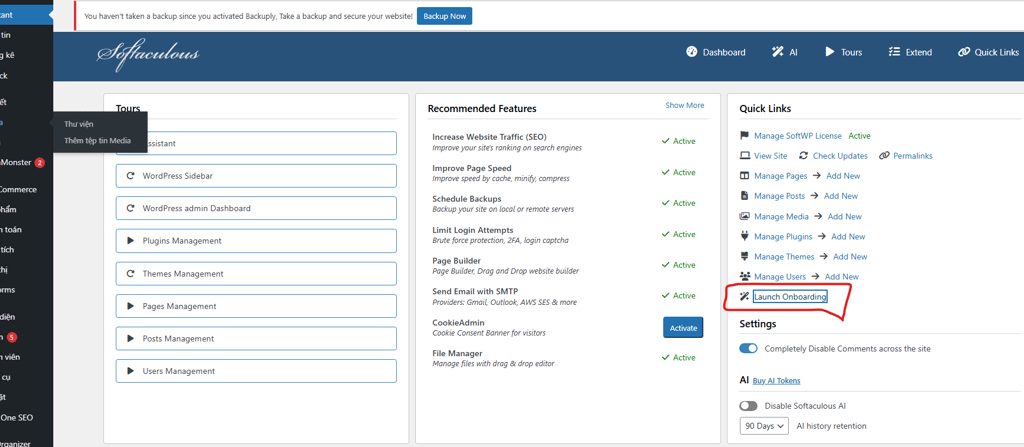Click paintbrush icon beside Manage Themes

tap(744, 257)
